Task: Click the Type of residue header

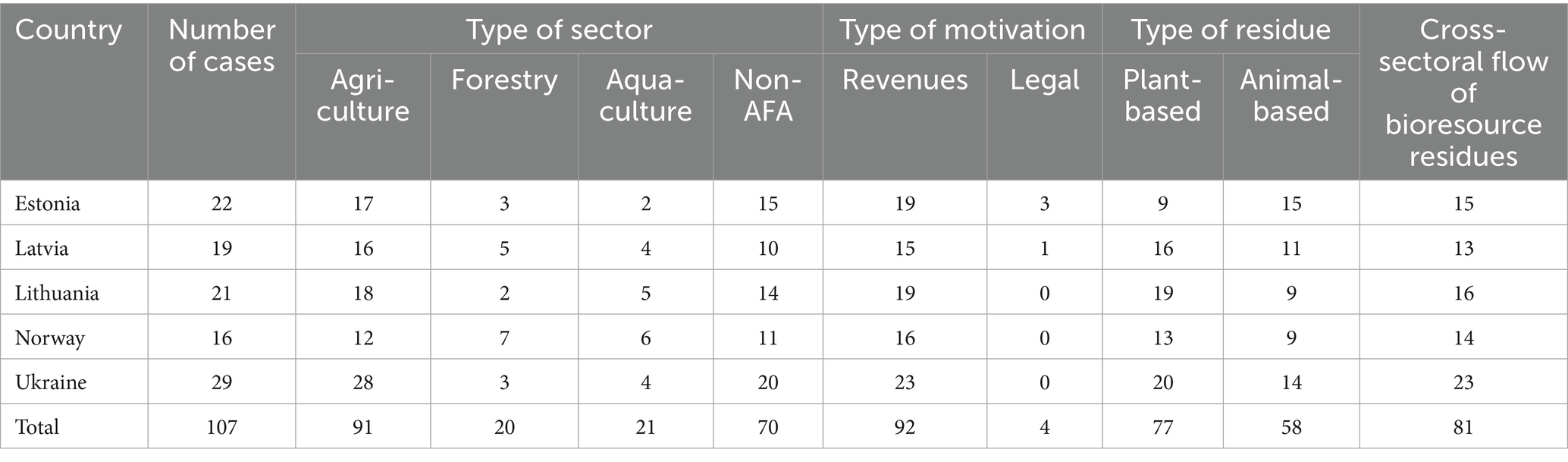Action: (1230, 30)
